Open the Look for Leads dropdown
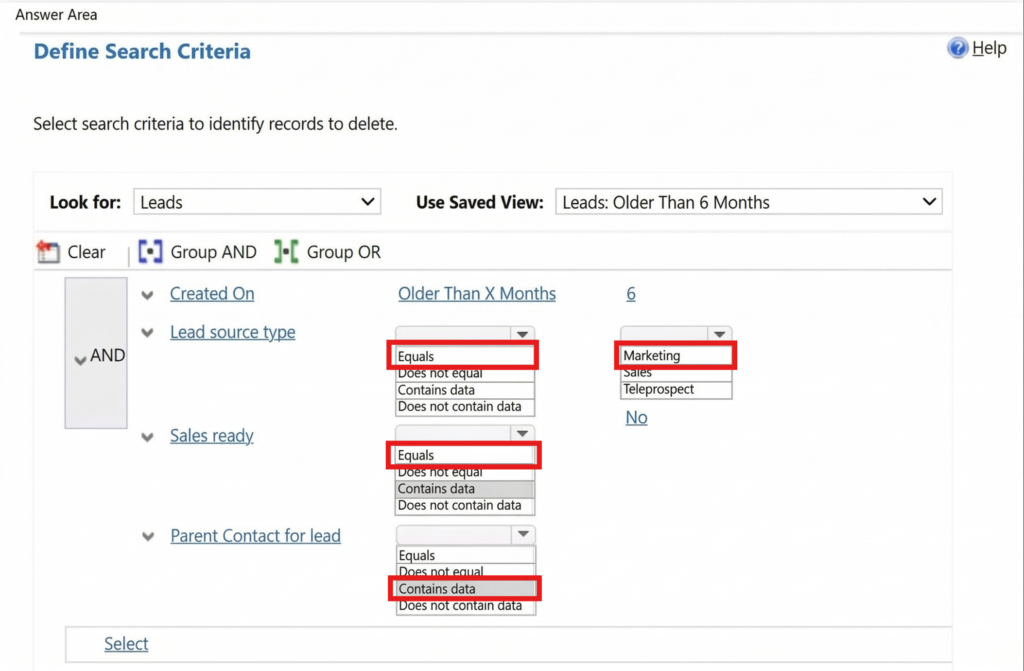Image resolution: width=1024 pixels, height=671 pixels. 257,202
